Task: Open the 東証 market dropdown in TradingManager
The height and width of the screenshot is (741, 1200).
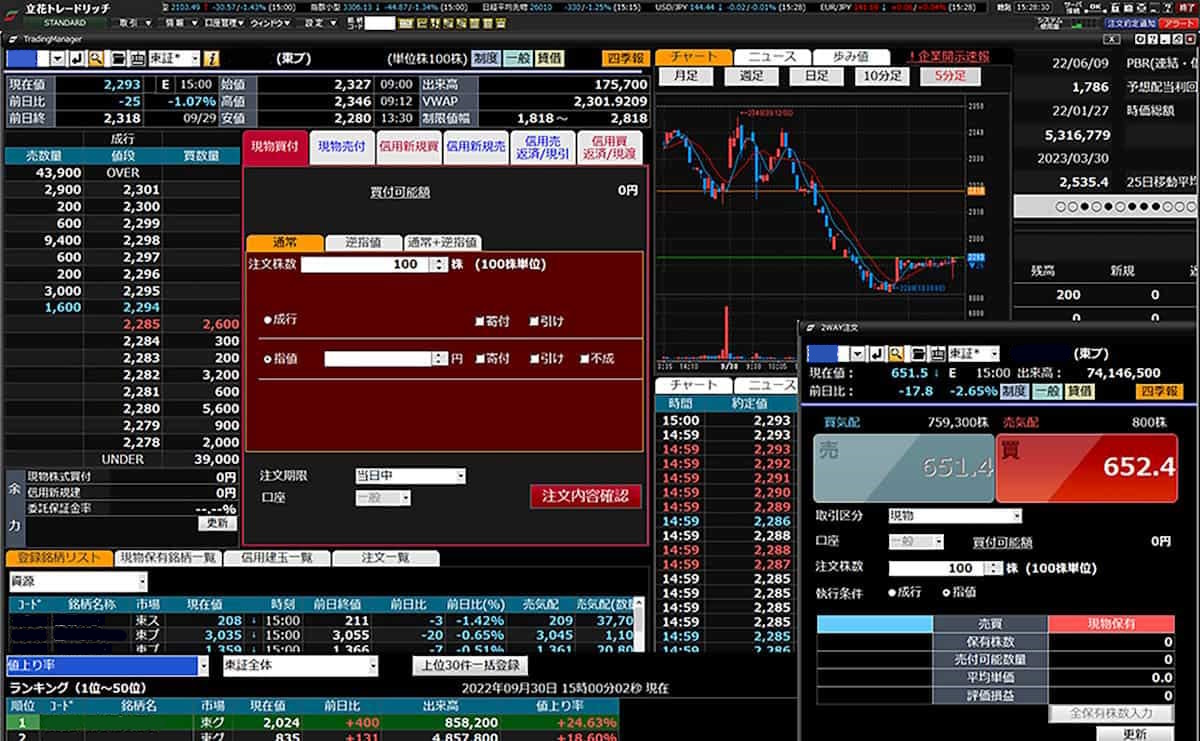Action: tap(174, 59)
